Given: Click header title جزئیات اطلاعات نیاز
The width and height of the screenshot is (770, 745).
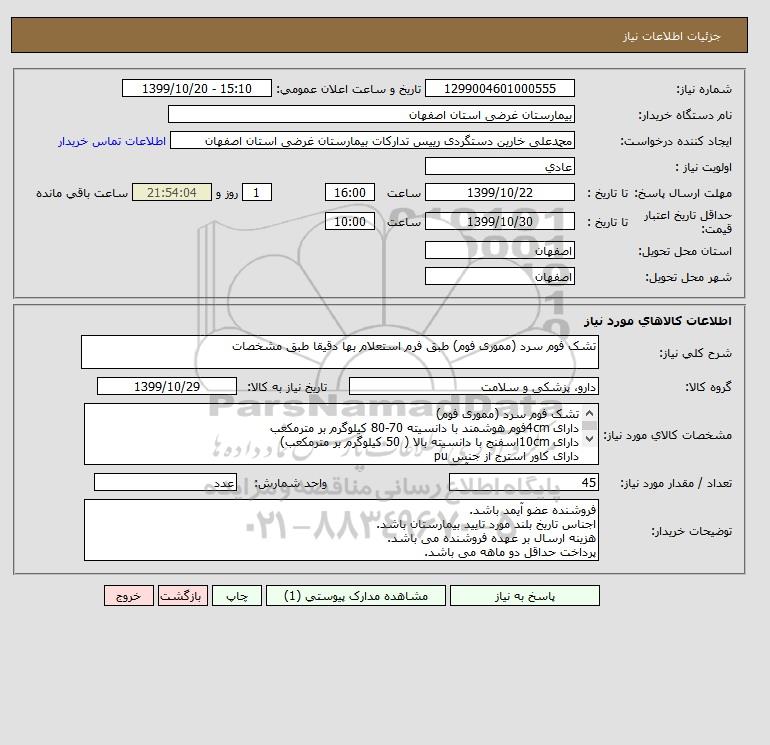Looking at the screenshot, I should (671, 37).
